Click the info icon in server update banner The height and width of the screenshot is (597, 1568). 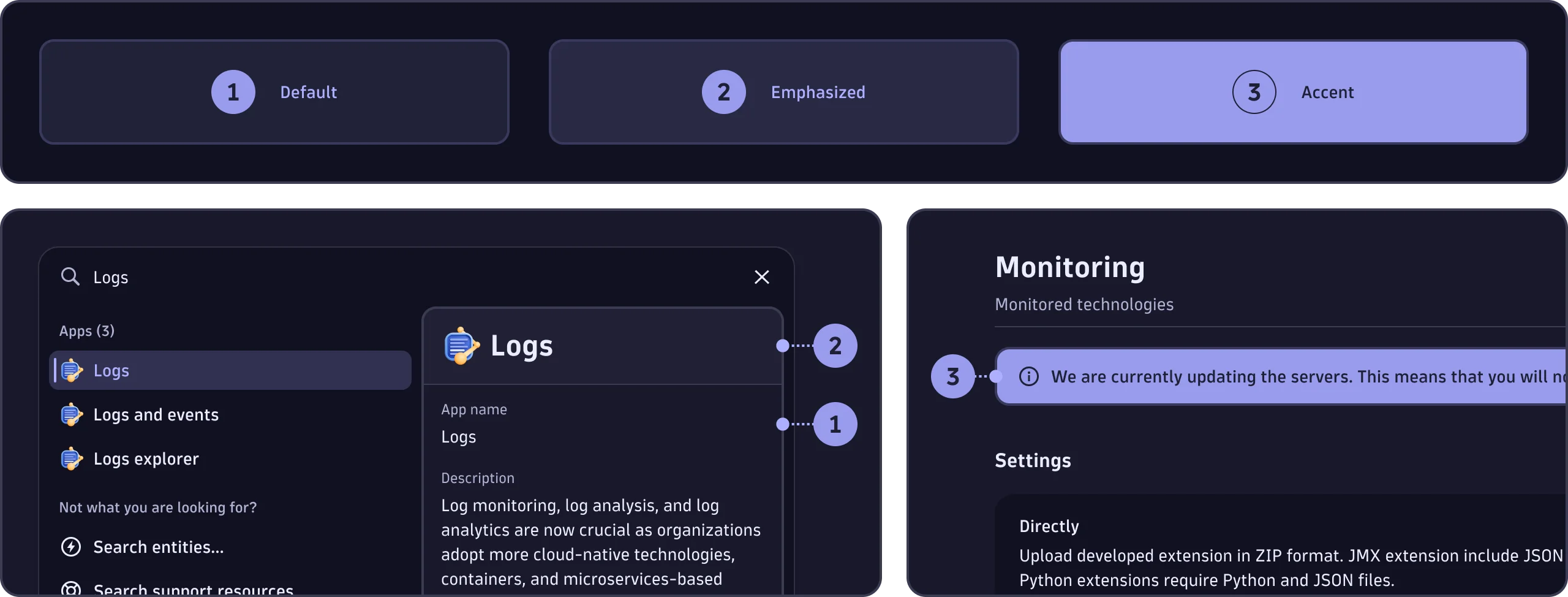point(1029,376)
